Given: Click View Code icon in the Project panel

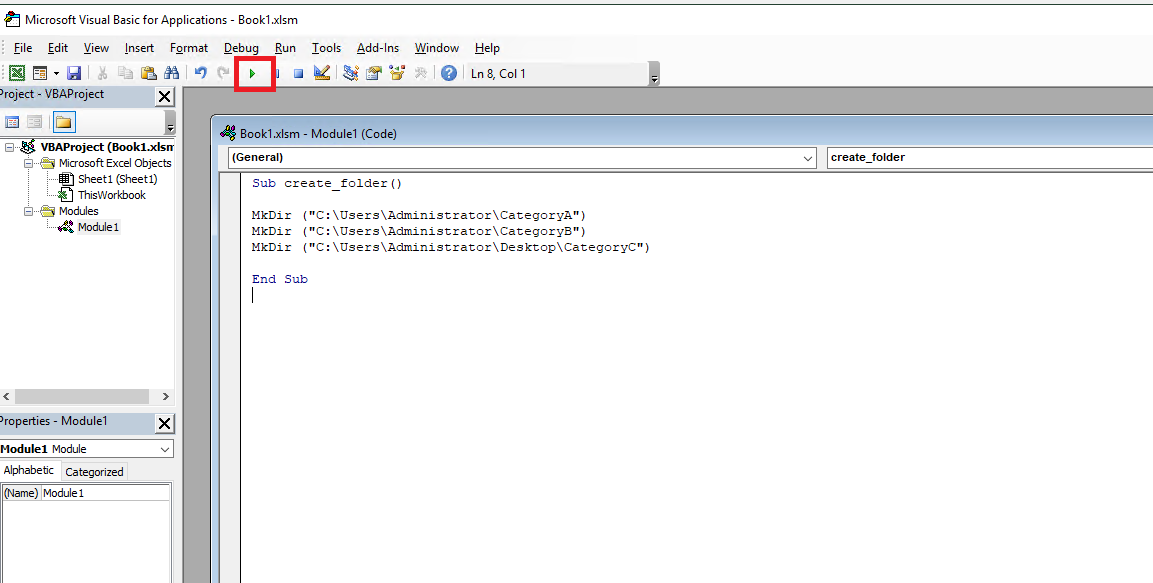Looking at the screenshot, I should click(x=12, y=122).
